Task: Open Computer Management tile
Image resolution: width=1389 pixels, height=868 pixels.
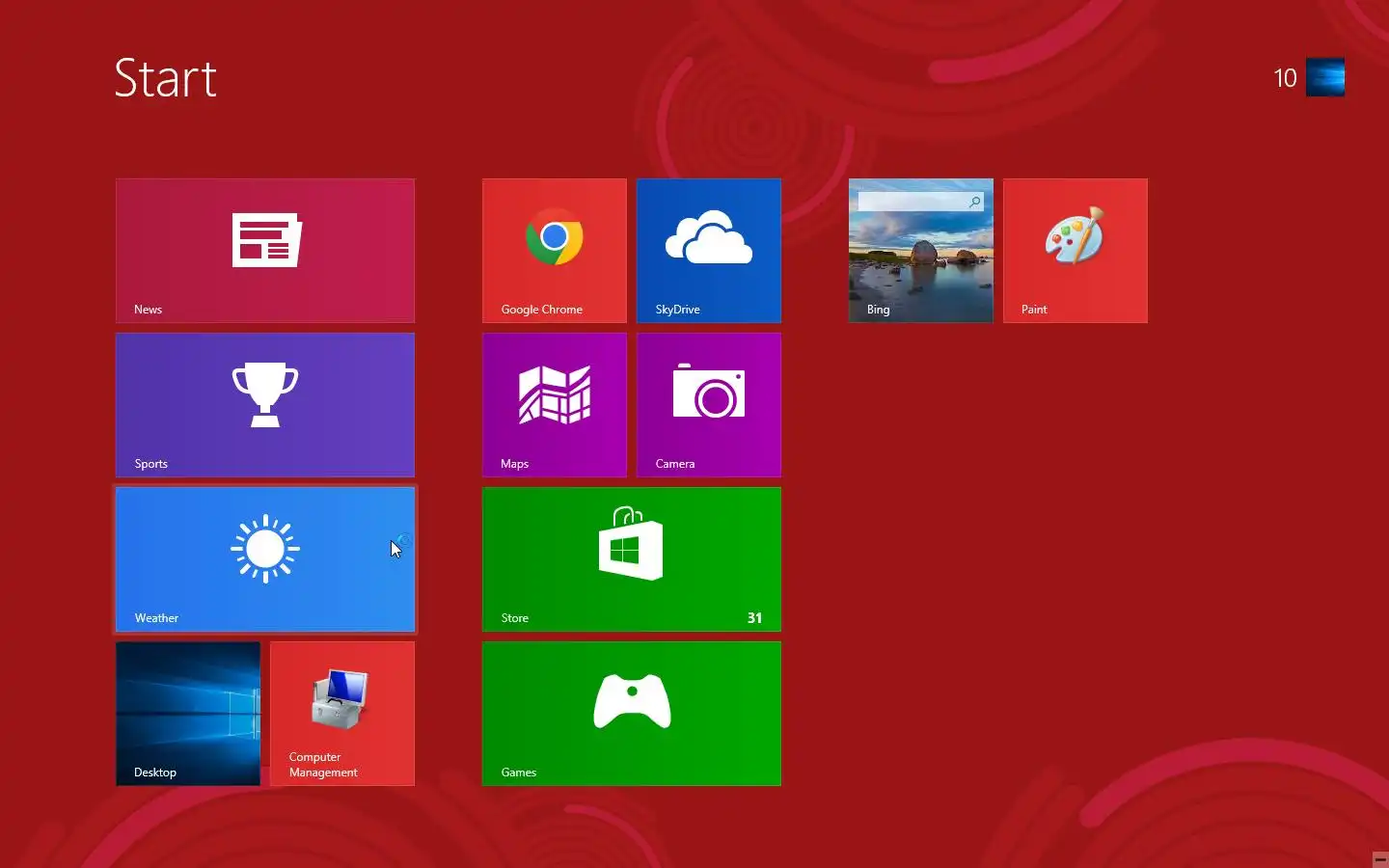Action: click(342, 714)
